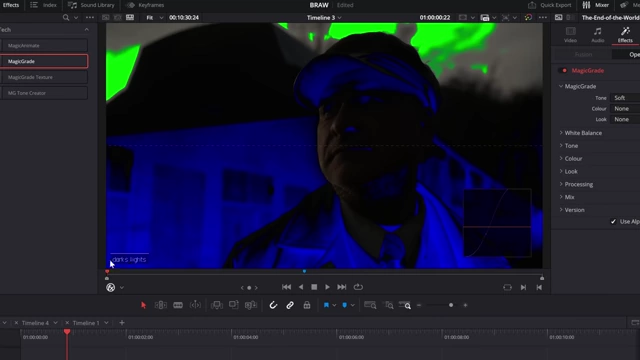Click the timeline zoom plus button
Screen dimensions: 640x360
(465, 305)
